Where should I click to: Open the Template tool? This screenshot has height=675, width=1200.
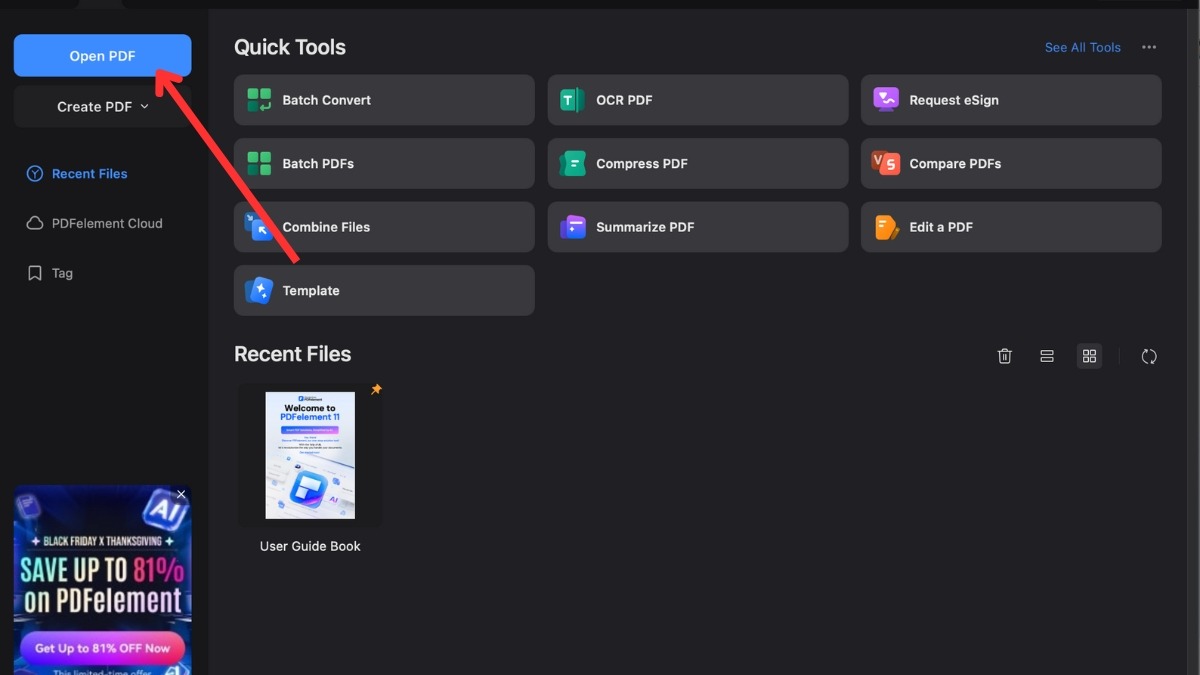tap(384, 290)
